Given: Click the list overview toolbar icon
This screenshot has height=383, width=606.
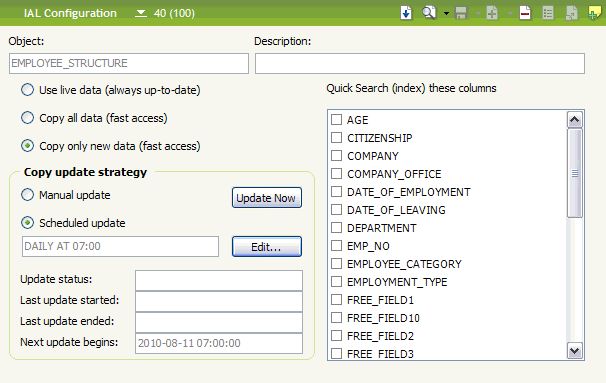Looking at the screenshot, I should tap(548, 13).
